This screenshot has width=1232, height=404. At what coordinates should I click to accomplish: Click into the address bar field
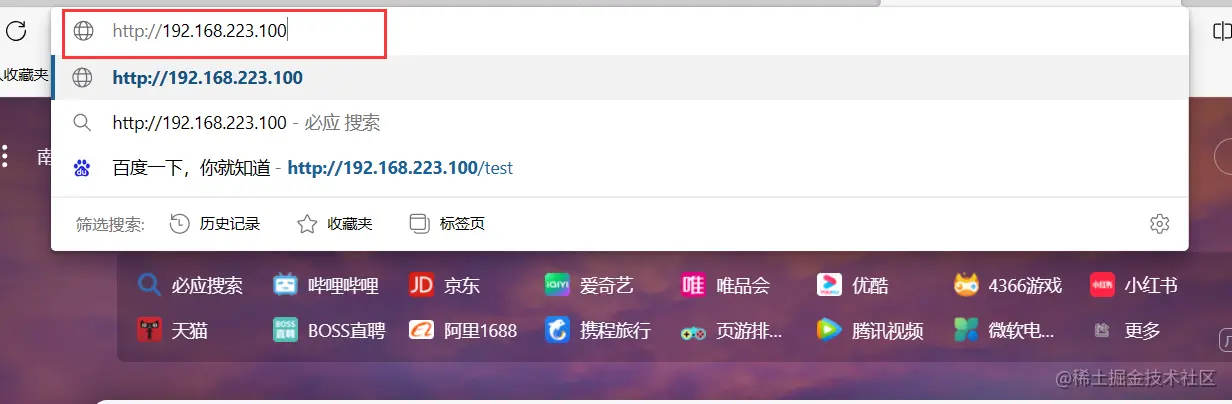(620, 31)
